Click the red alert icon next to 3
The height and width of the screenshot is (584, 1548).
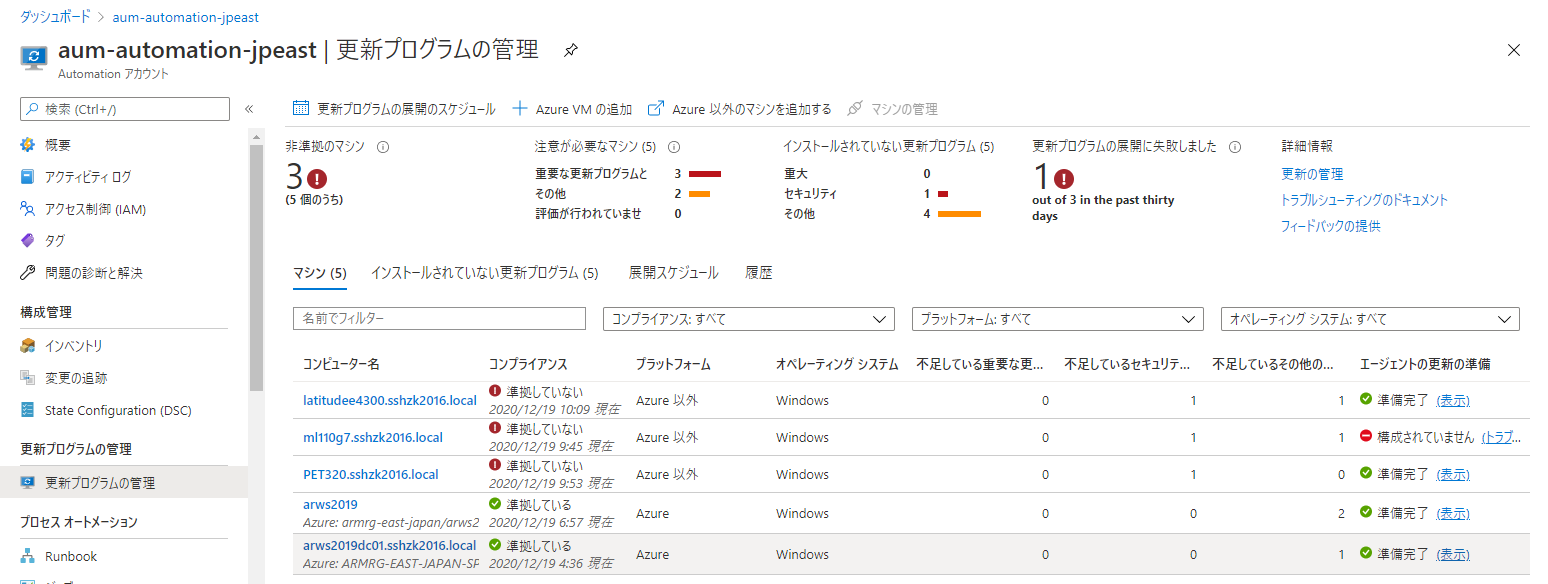(317, 179)
